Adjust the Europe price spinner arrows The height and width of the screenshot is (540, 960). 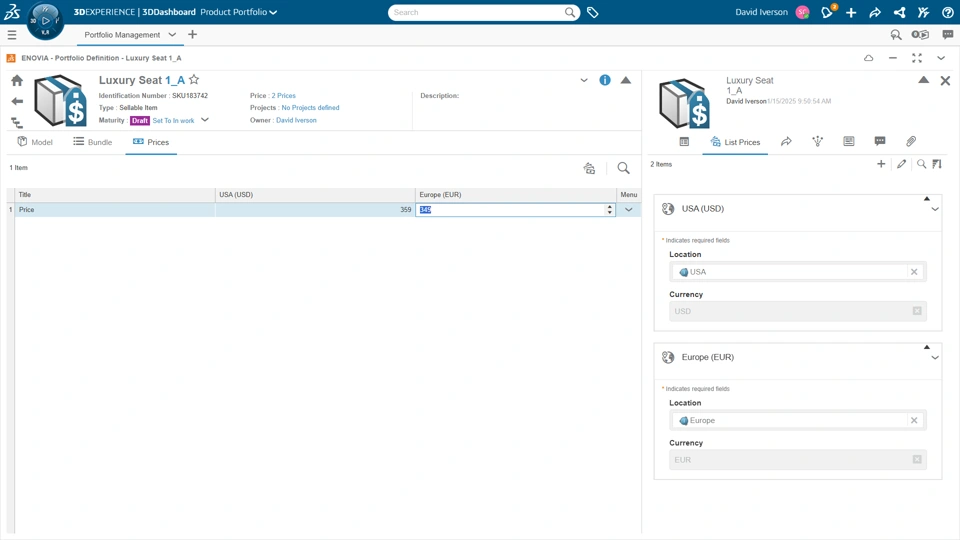click(x=609, y=209)
